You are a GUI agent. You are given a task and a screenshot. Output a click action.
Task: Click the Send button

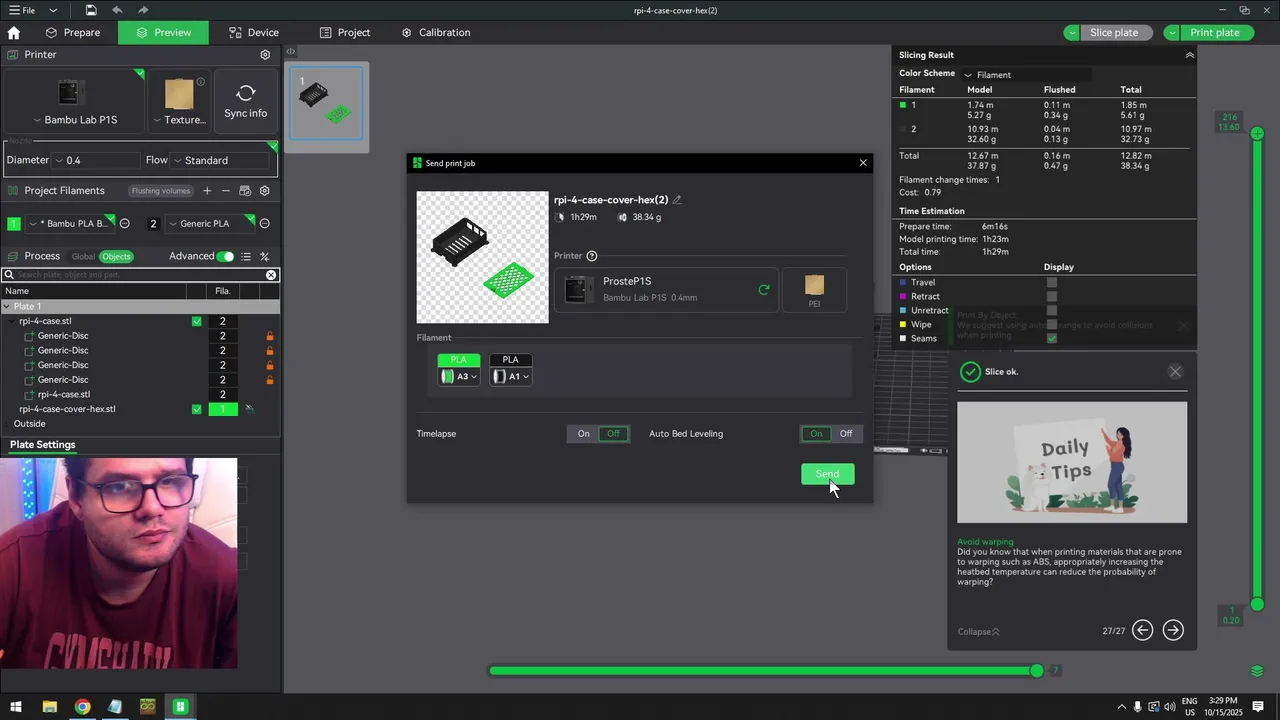tap(828, 474)
